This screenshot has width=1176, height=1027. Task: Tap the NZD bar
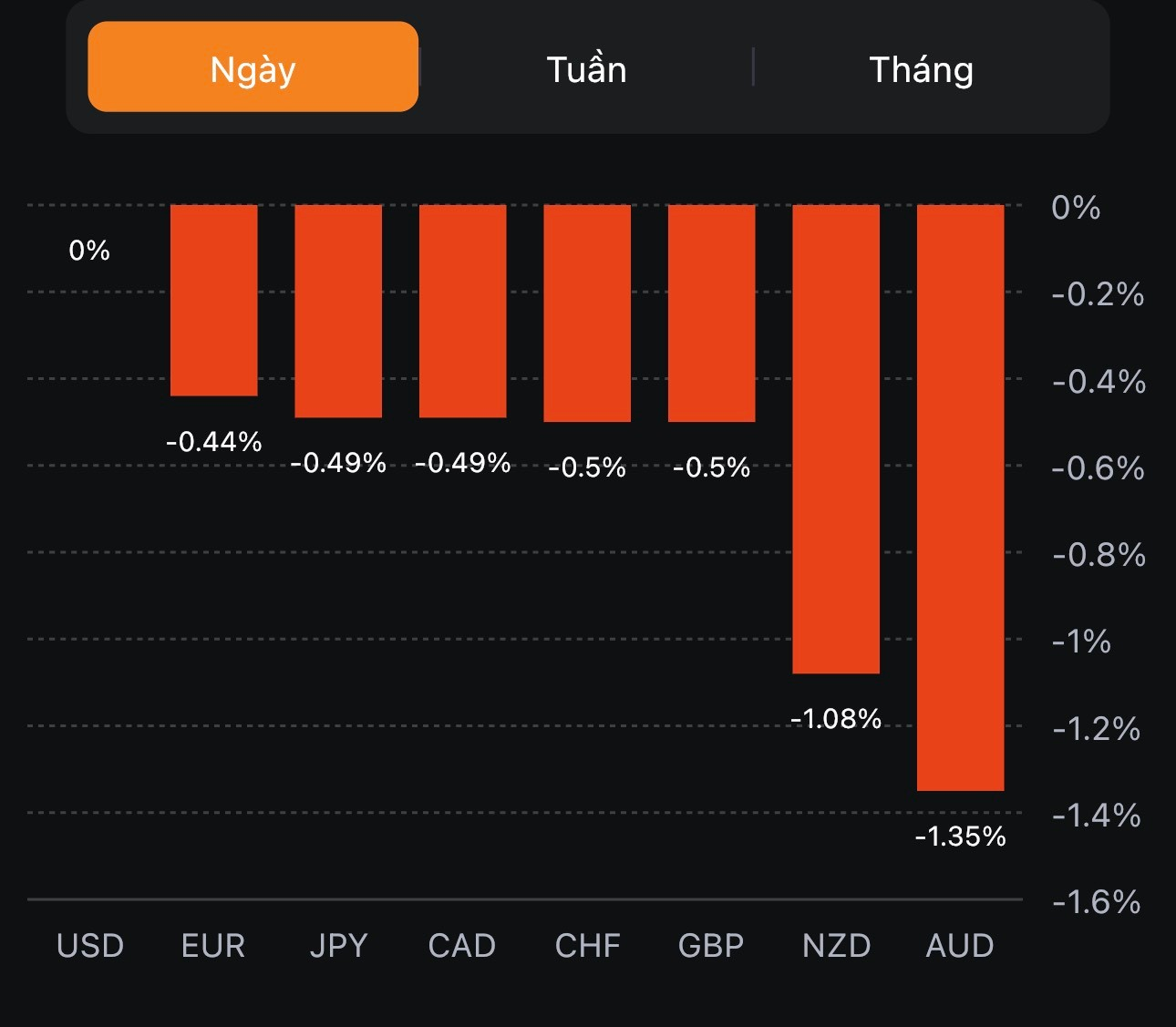(x=836, y=438)
